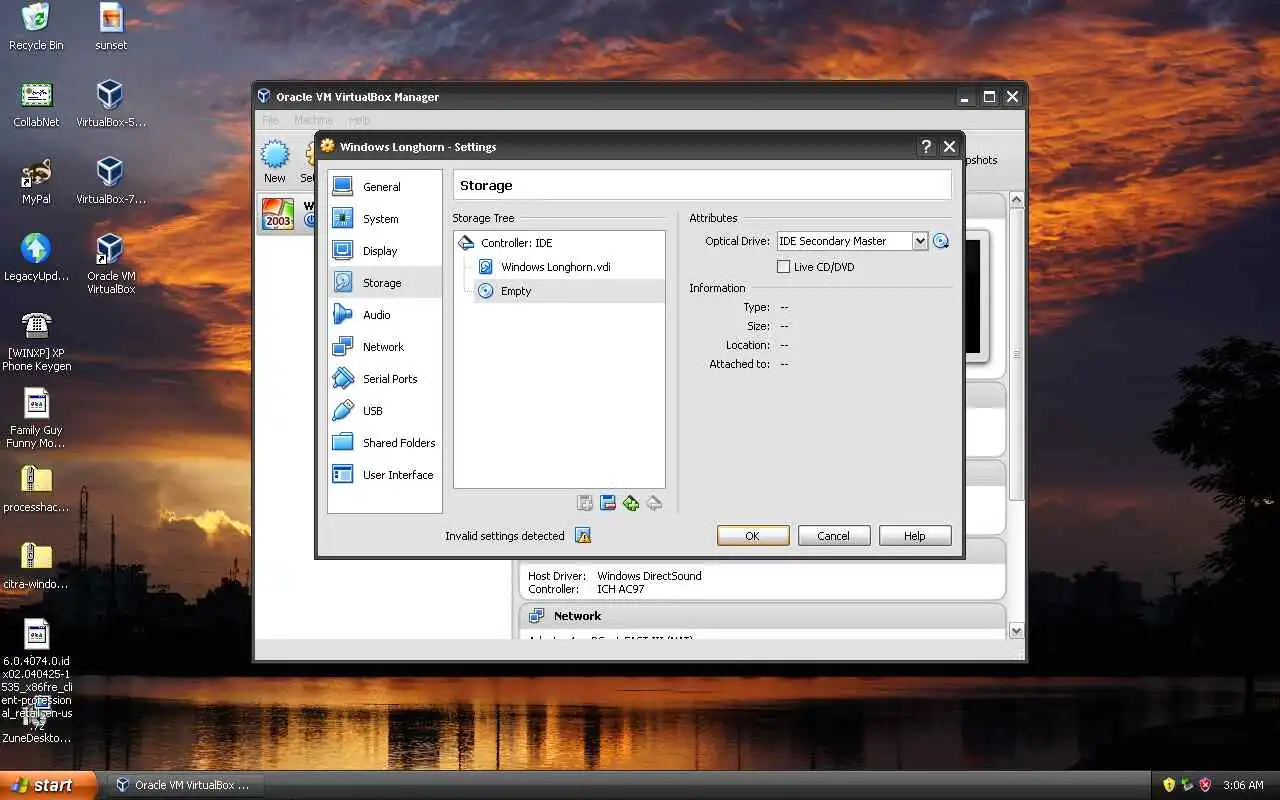Click the question mark help button in title bar

pos(926,147)
